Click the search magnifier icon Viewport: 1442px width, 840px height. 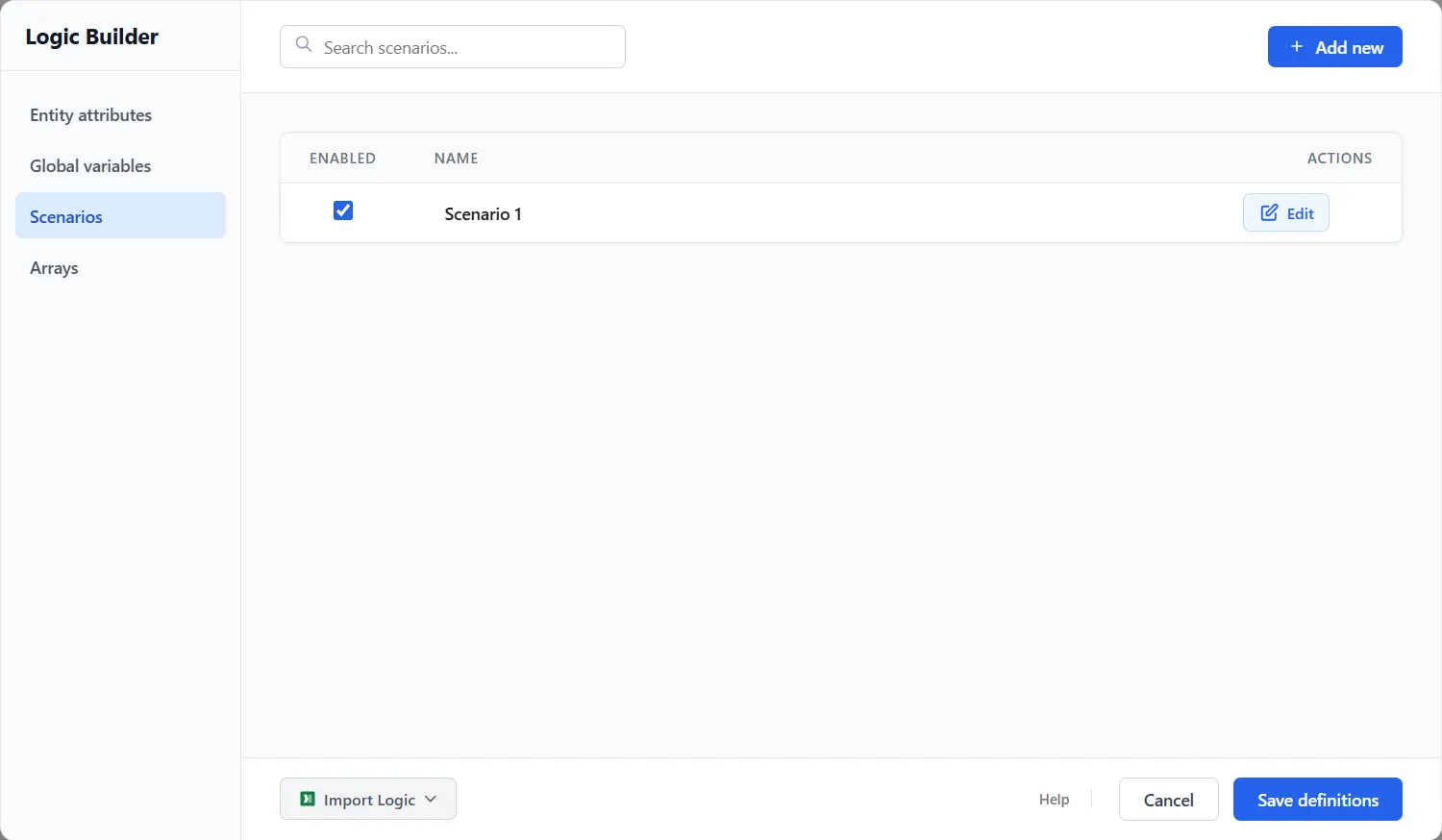[304, 45]
